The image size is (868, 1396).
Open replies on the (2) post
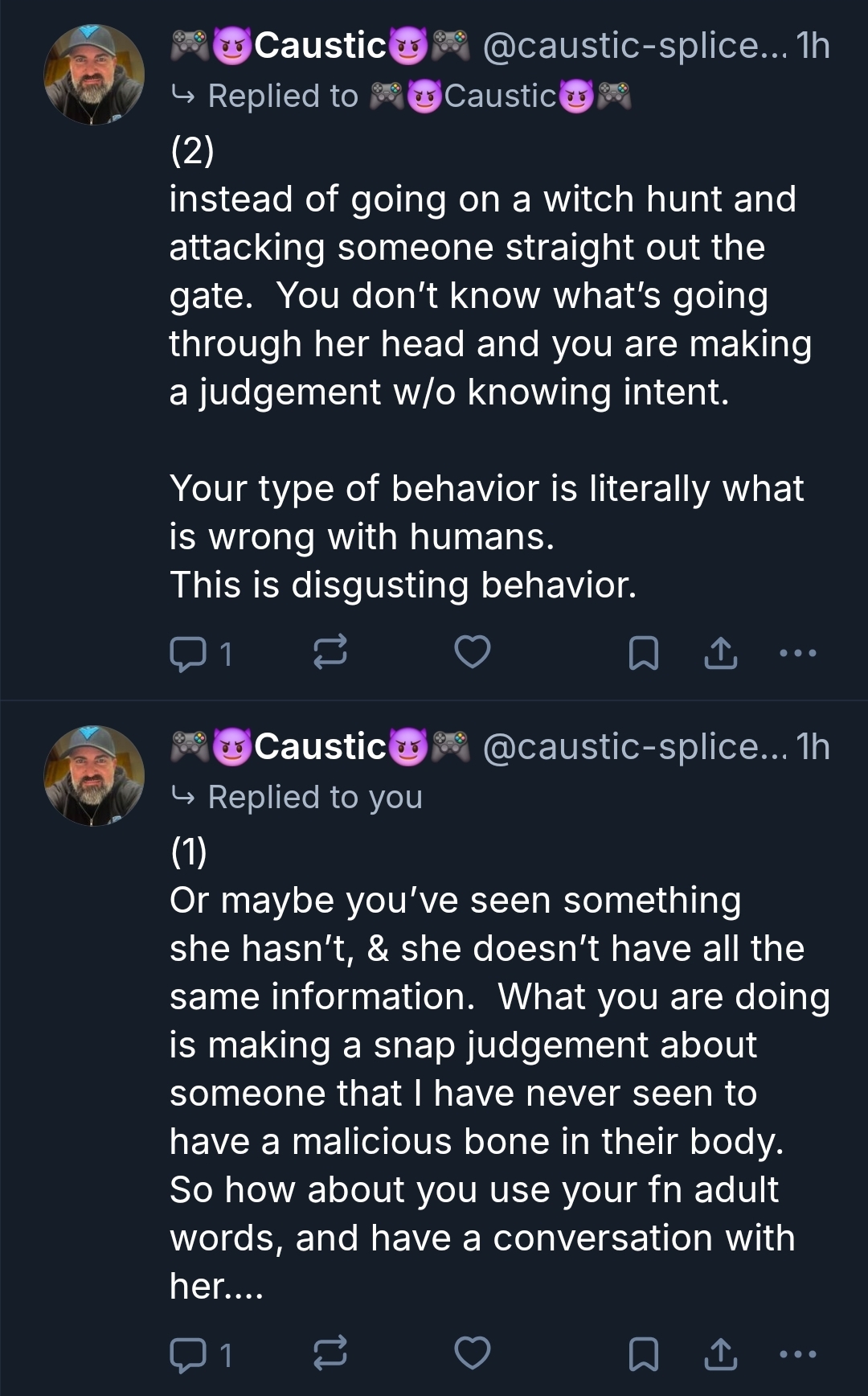(x=199, y=653)
